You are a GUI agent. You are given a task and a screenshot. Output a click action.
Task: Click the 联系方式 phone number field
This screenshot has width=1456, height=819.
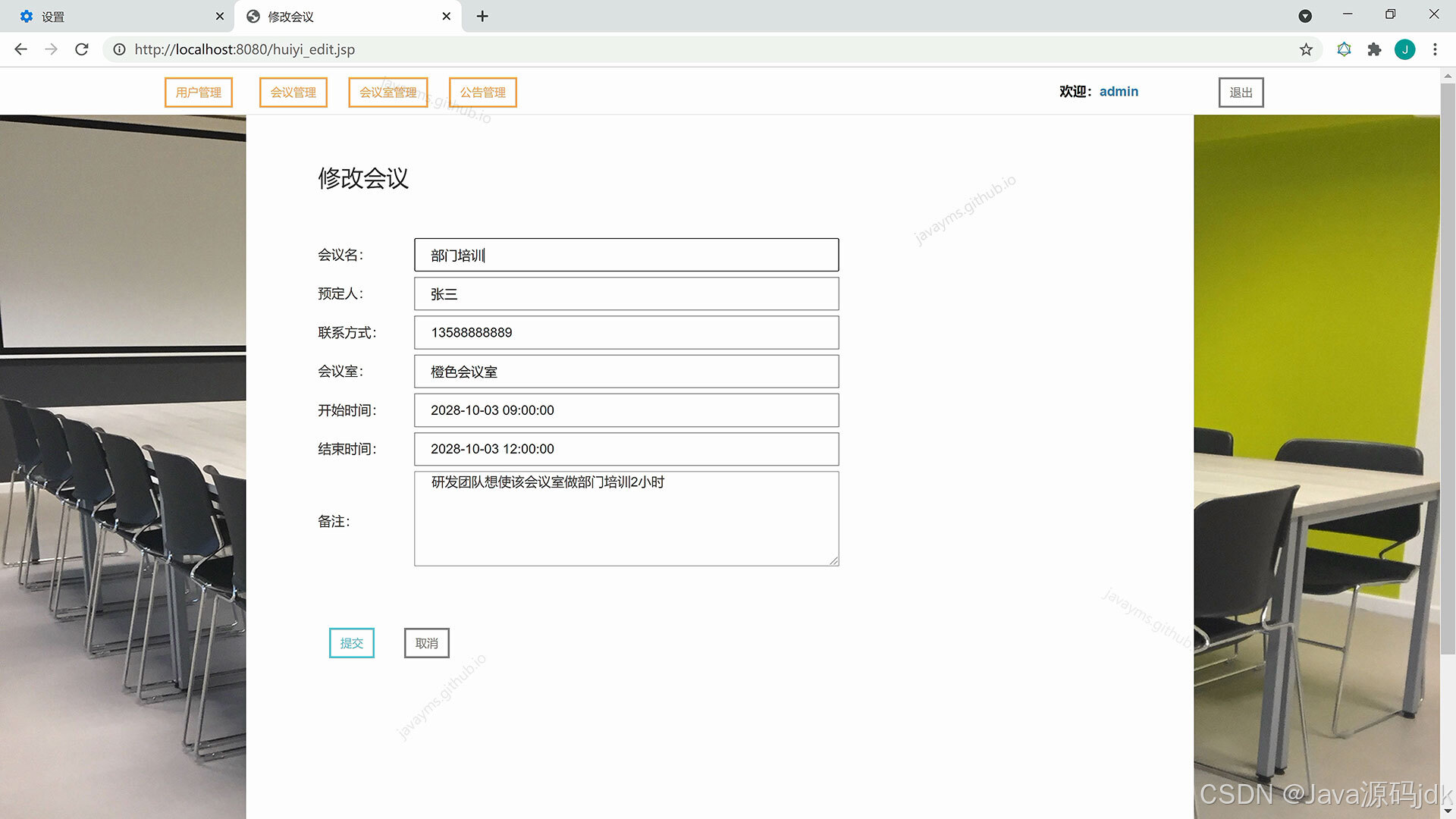point(626,333)
